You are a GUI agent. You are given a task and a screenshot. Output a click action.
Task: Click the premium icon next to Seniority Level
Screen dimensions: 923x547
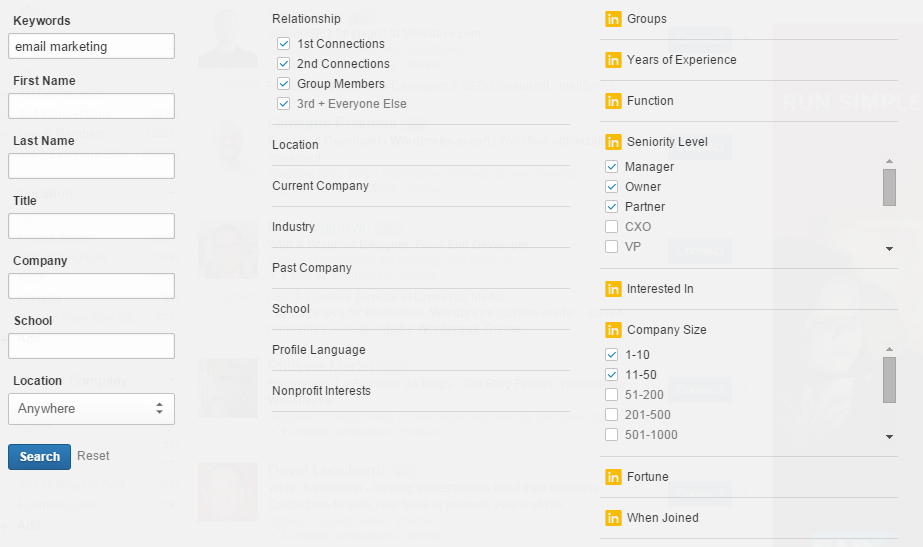coord(613,142)
